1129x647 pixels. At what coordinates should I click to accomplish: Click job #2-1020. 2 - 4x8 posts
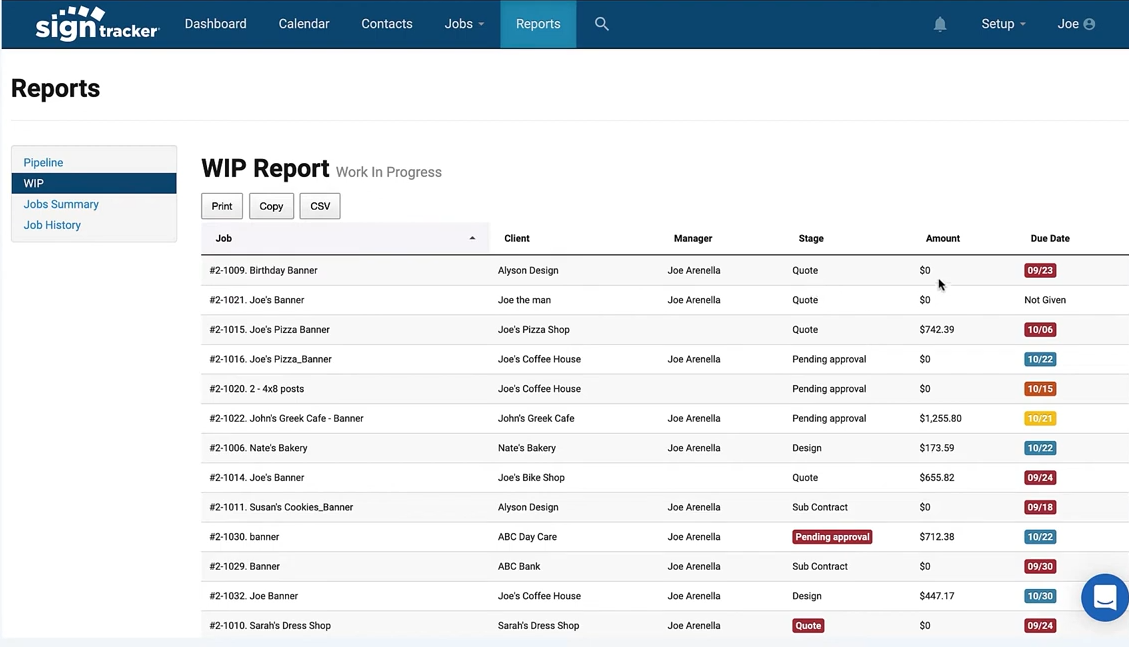257,389
